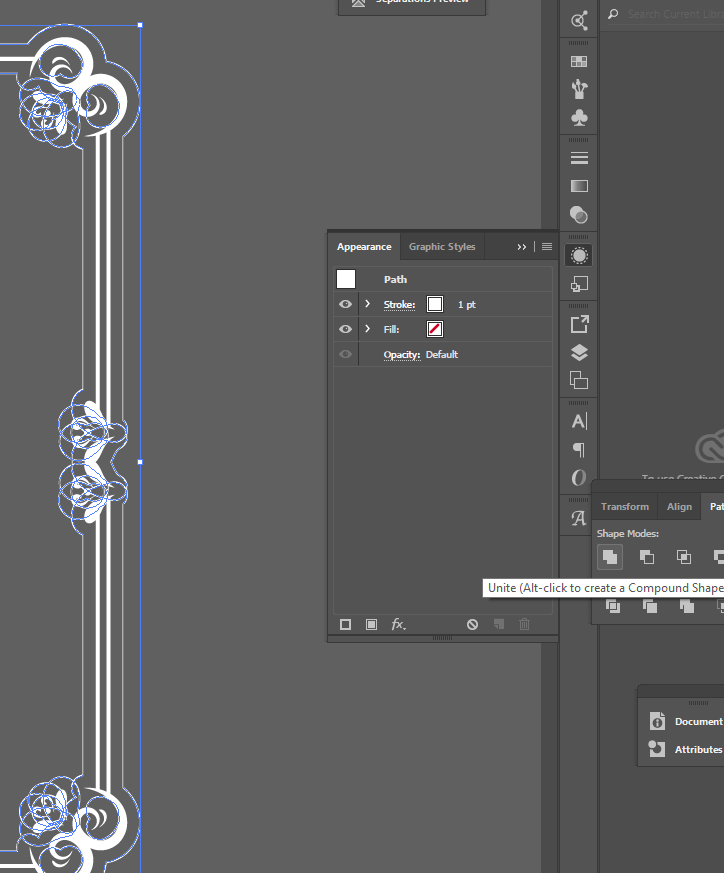
Task: Click the Attributes panel icon
Action: (657, 749)
